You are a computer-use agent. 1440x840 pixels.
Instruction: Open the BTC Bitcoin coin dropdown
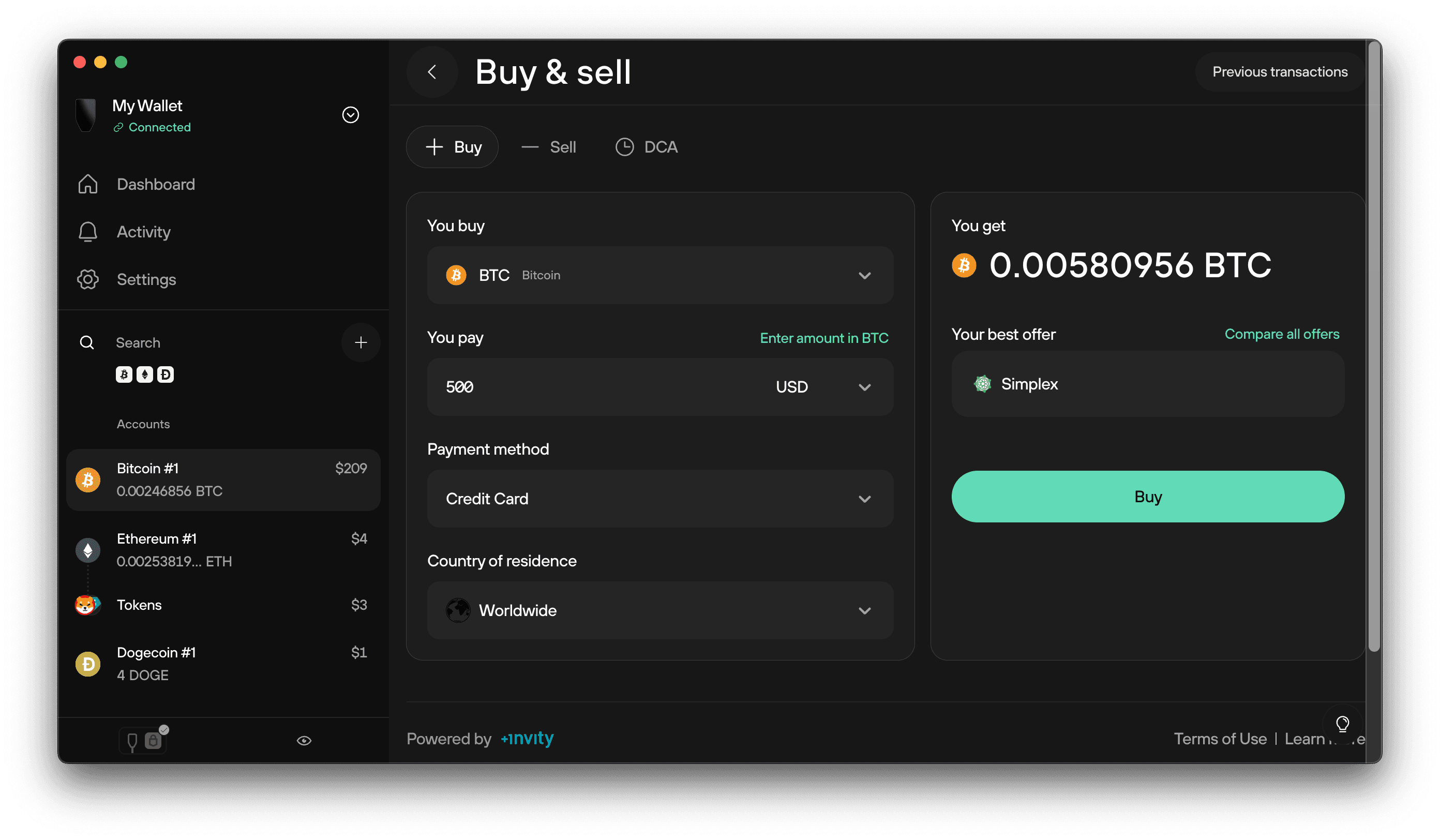point(660,275)
